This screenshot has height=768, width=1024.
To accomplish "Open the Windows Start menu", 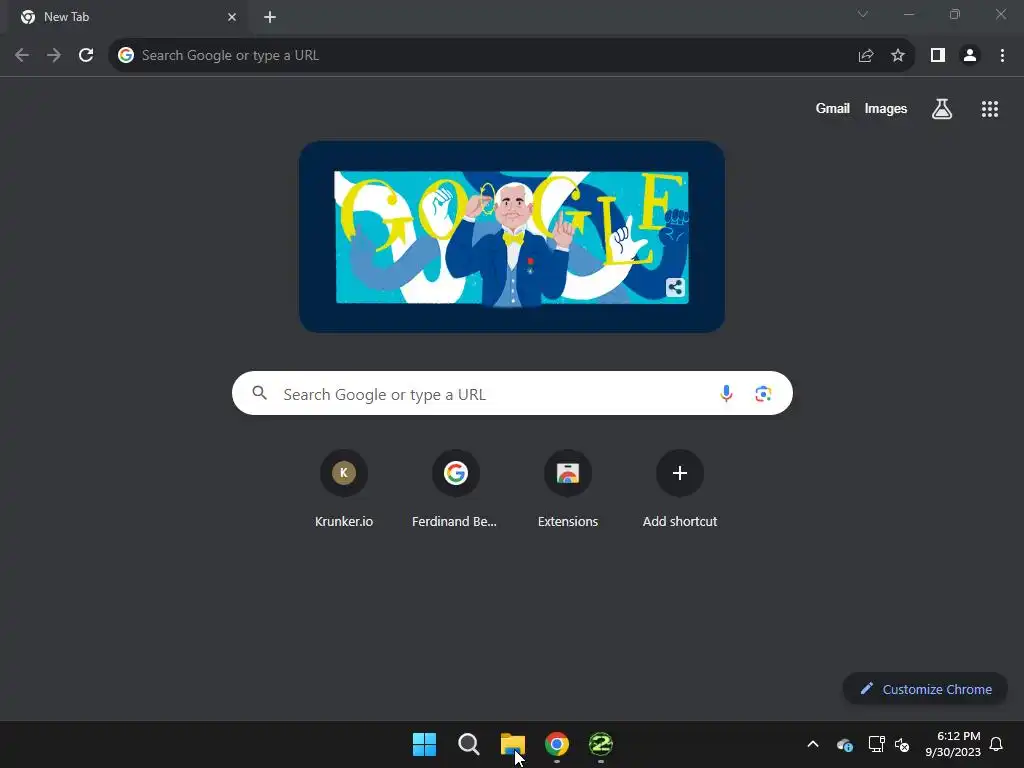I will pyautogui.click(x=424, y=744).
